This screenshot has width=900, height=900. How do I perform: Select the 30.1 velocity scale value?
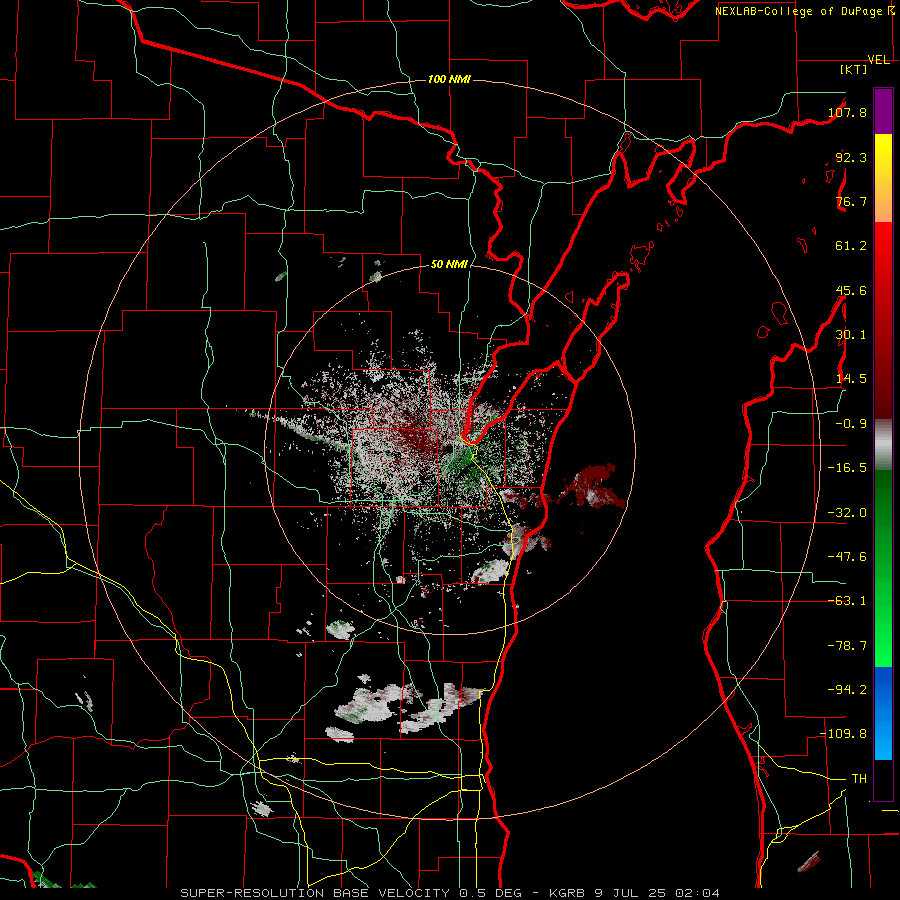[x=851, y=335]
